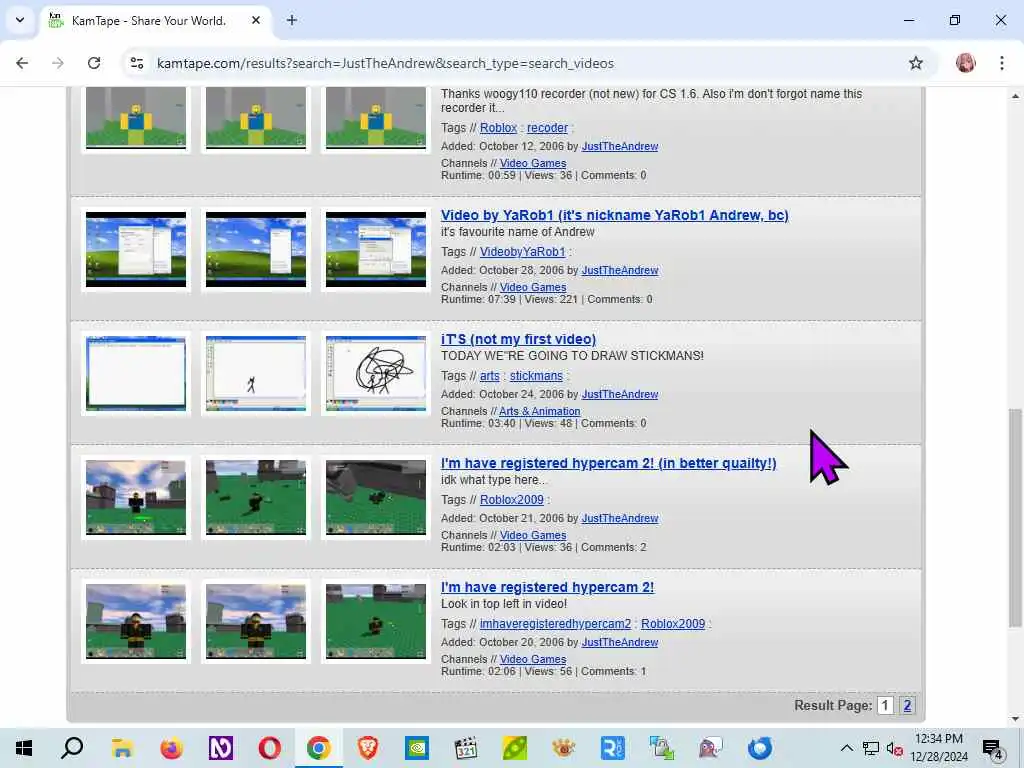
Task: Open Arts & Animation channel link
Action: [539, 411]
